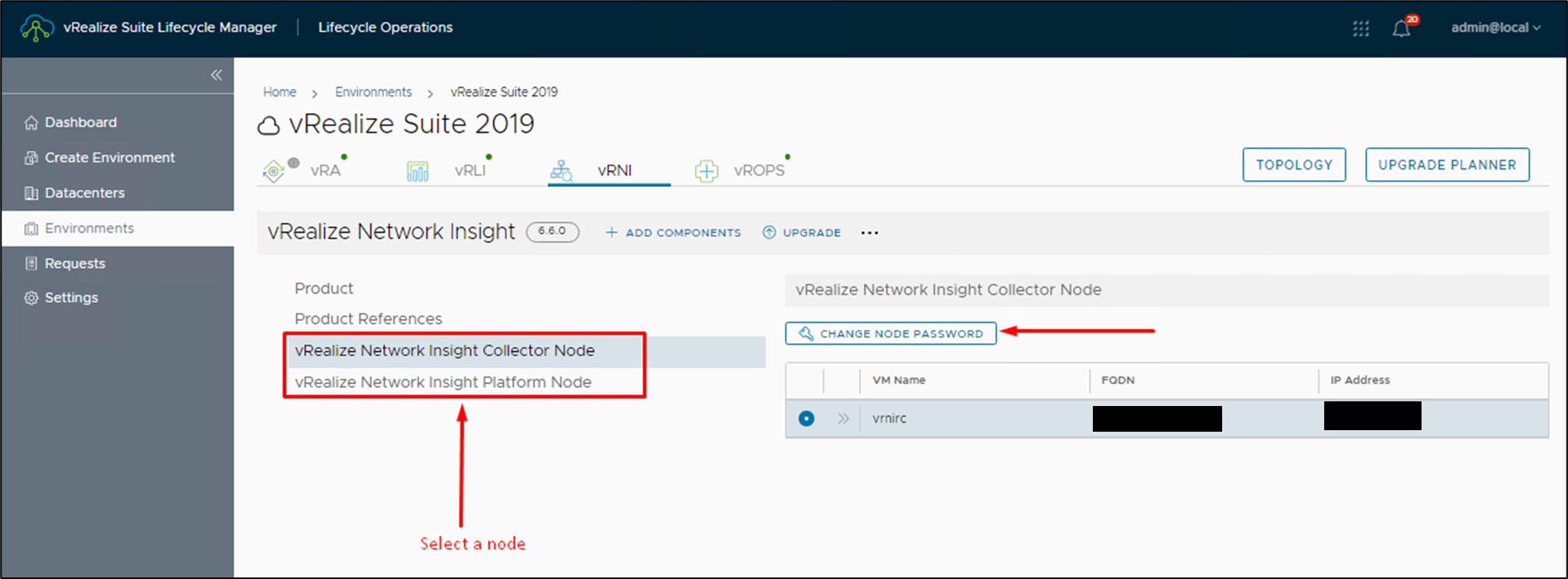Open Environments in the sidebar
The height and width of the screenshot is (579, 1568).
coord(117,228)
